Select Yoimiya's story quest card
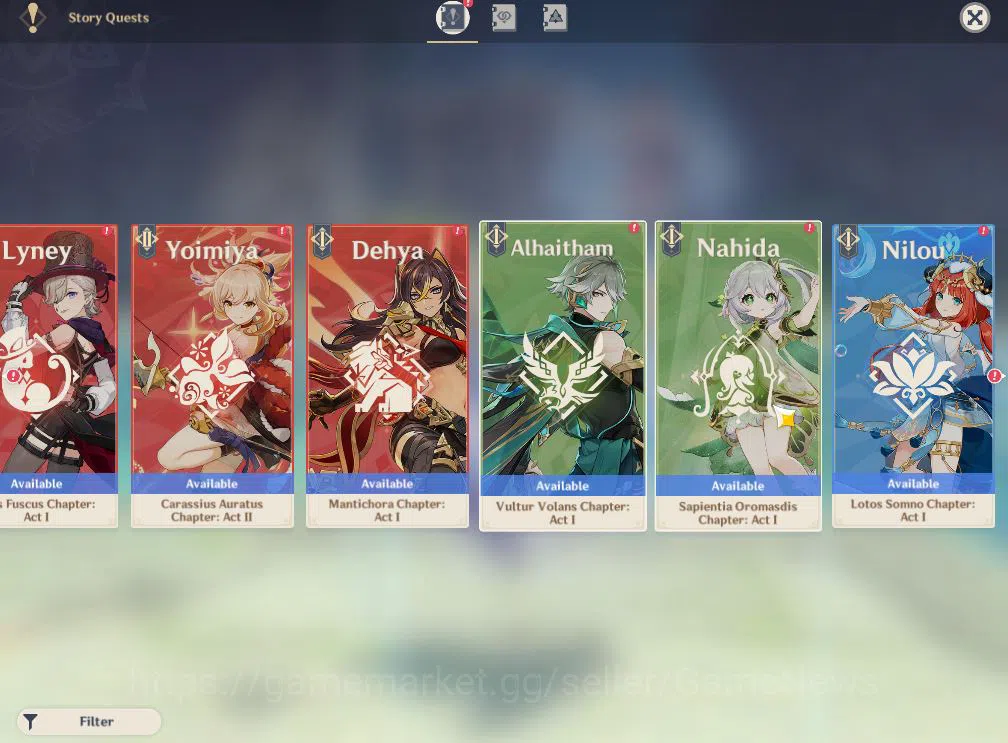This screenshot has width=1008, height=743. point(212,376)
